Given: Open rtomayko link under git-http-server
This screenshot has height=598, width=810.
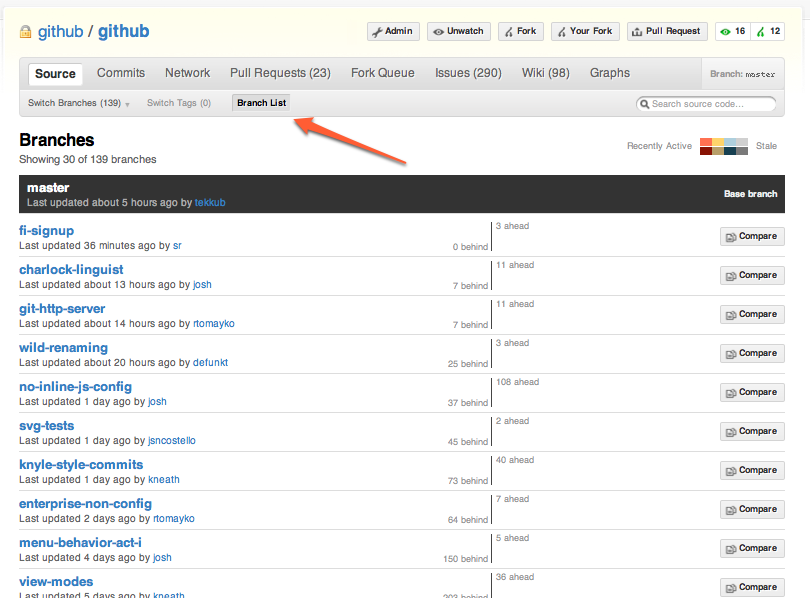Looking at the screenshot, I should [x=214, y=324].
